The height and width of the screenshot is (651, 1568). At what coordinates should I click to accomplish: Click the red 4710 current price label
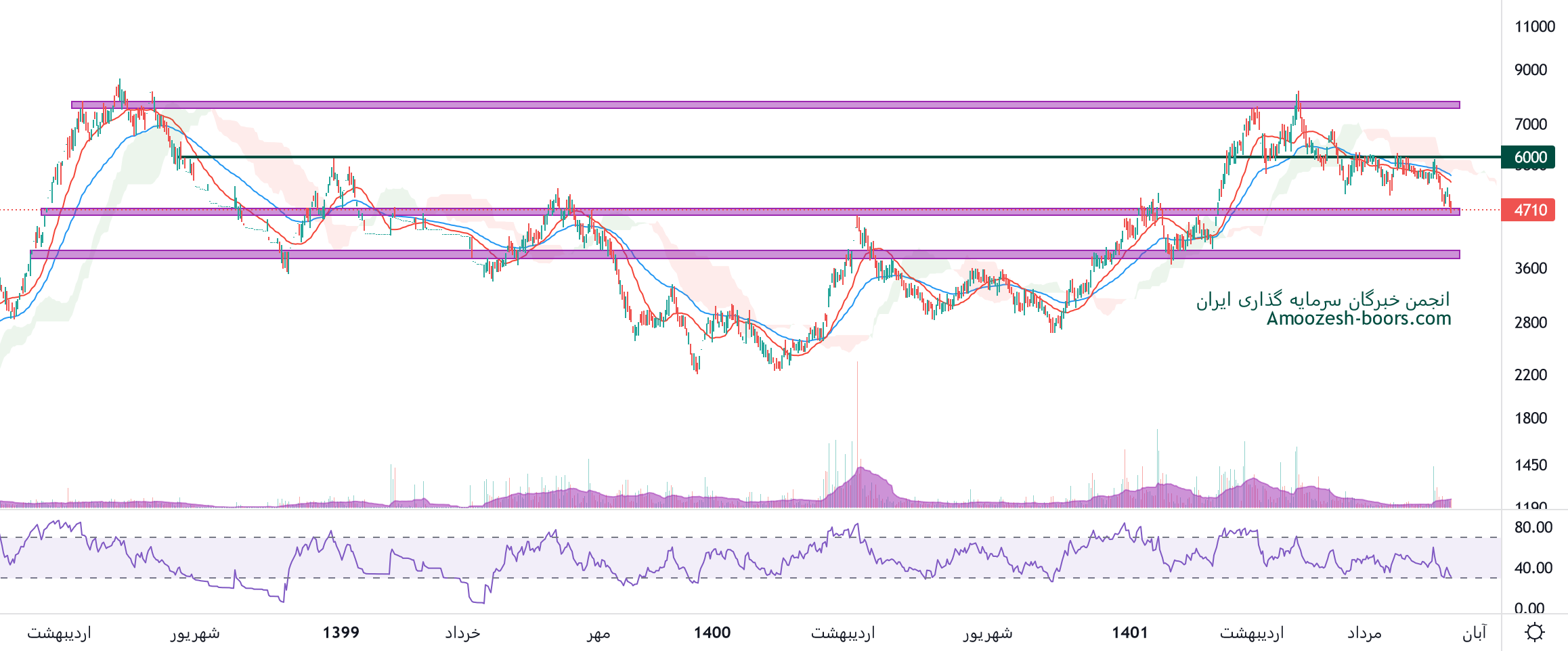click(1527, 210)
